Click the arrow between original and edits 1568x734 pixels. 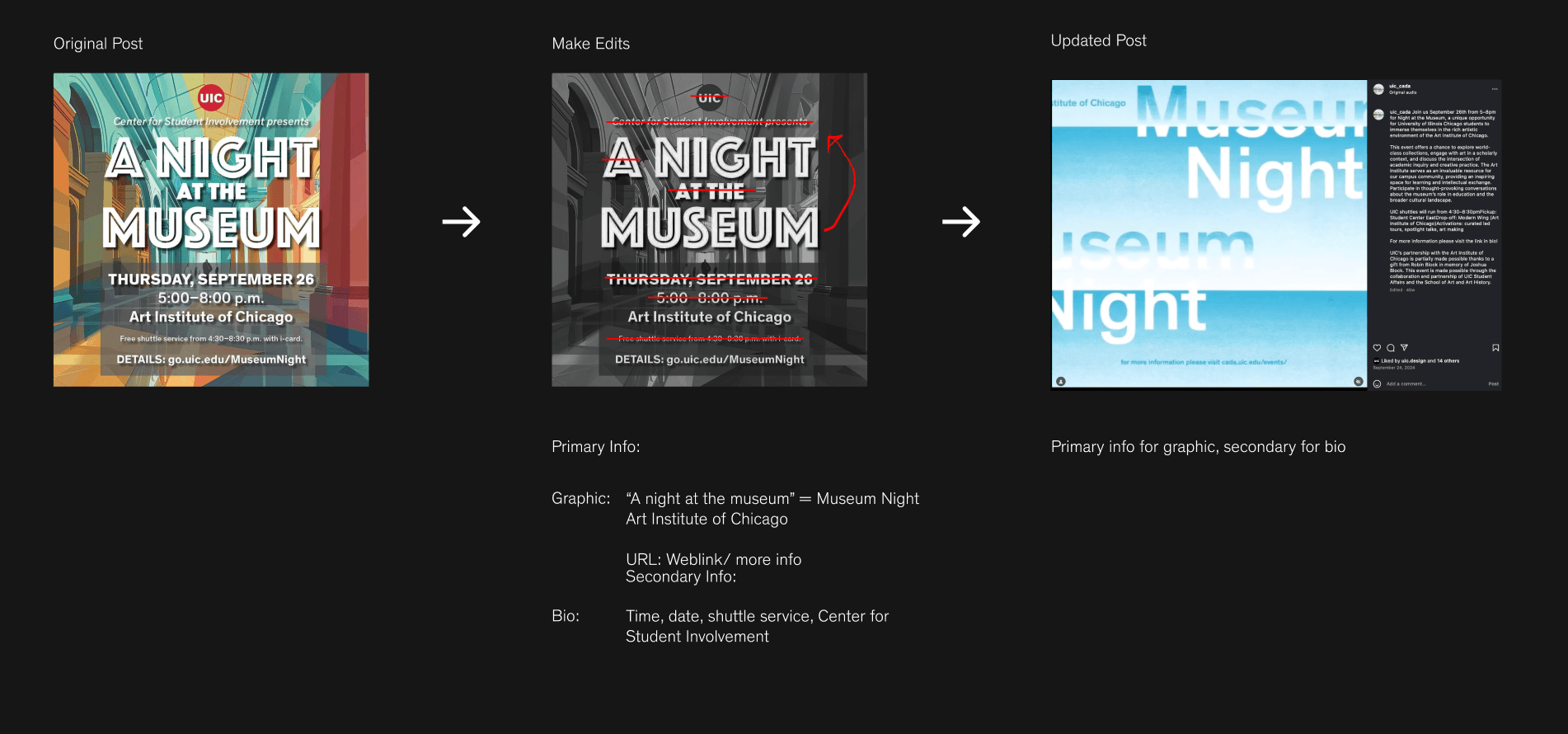coord(461,222)
